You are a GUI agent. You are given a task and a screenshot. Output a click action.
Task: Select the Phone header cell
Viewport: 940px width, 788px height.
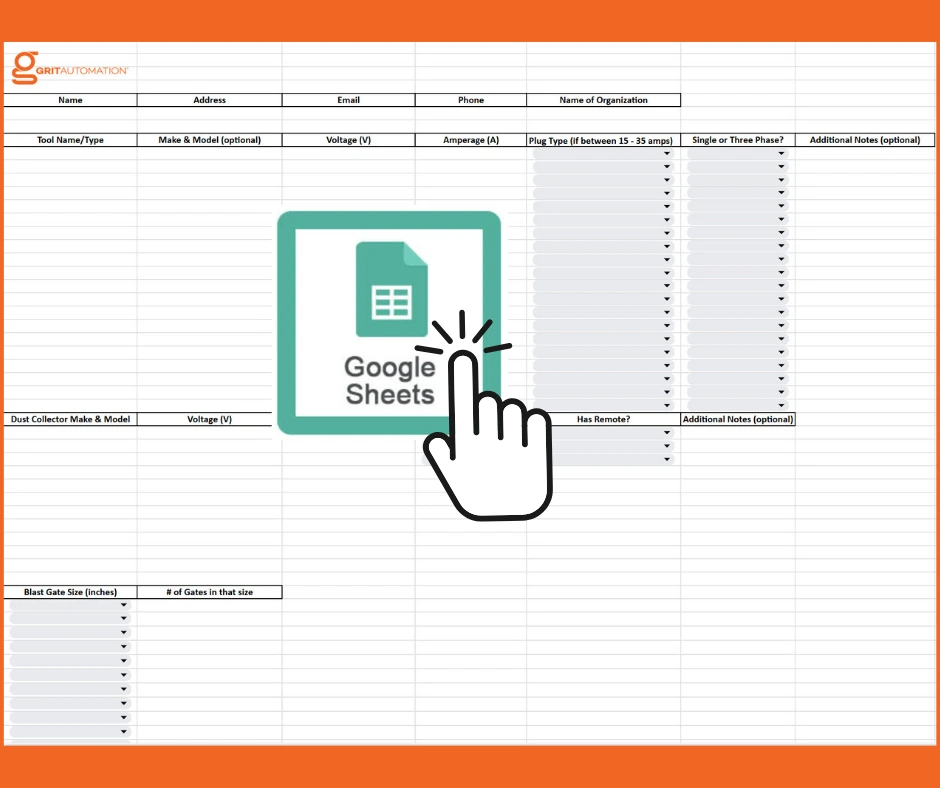(471, 100)
